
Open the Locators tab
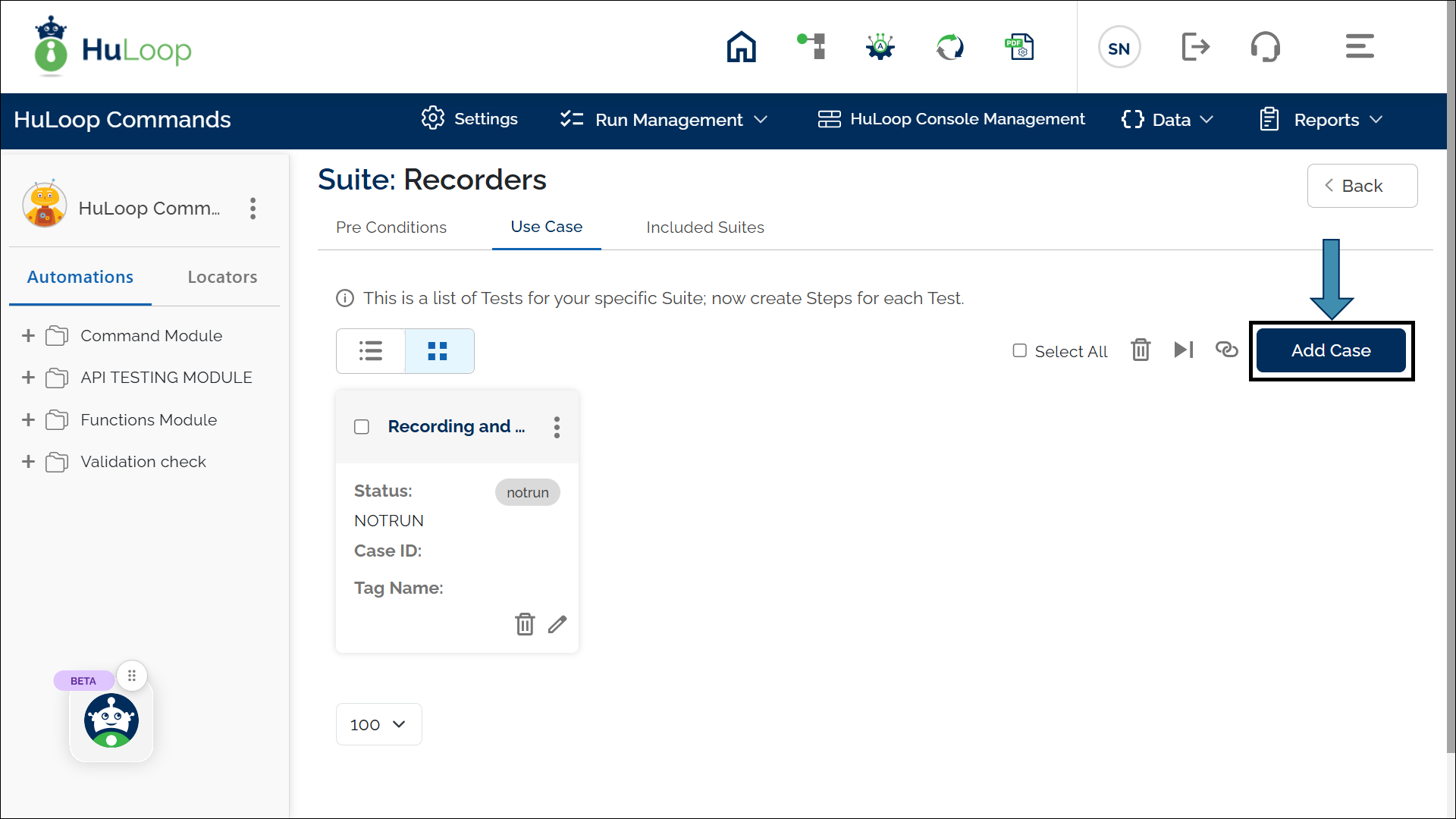click(222, 278)
